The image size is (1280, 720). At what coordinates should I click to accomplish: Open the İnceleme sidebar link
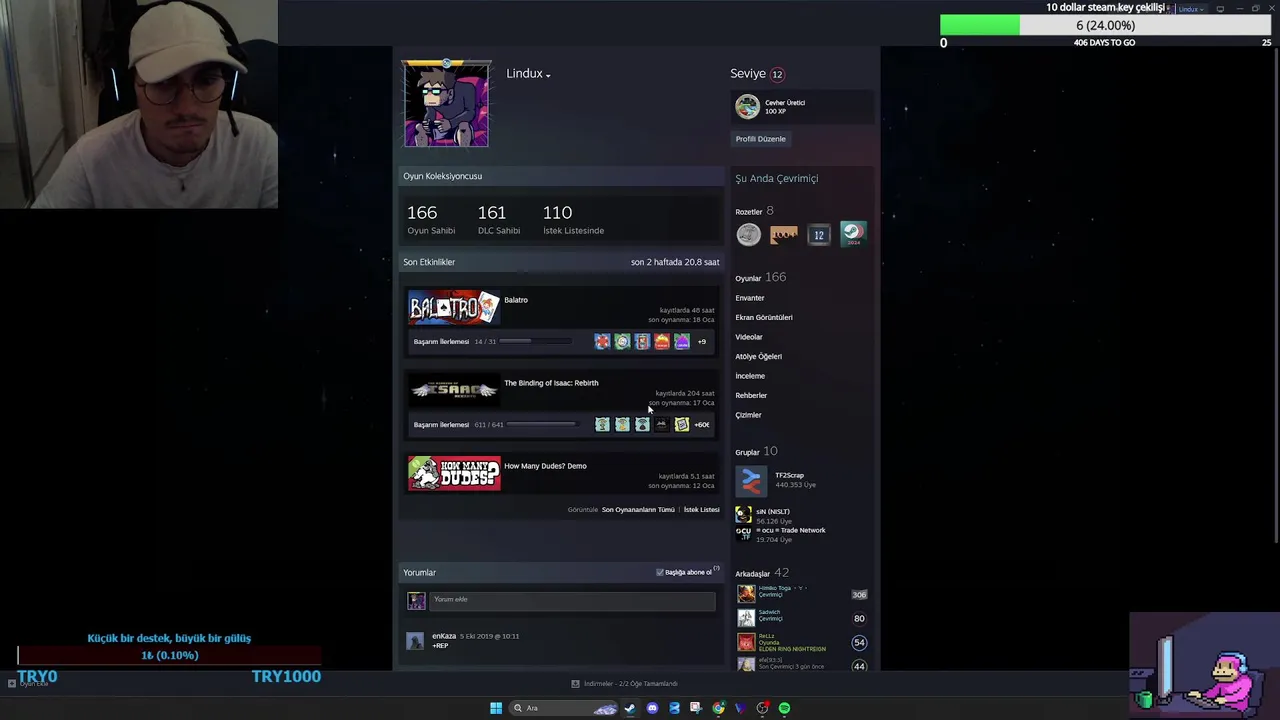[750, 376]
